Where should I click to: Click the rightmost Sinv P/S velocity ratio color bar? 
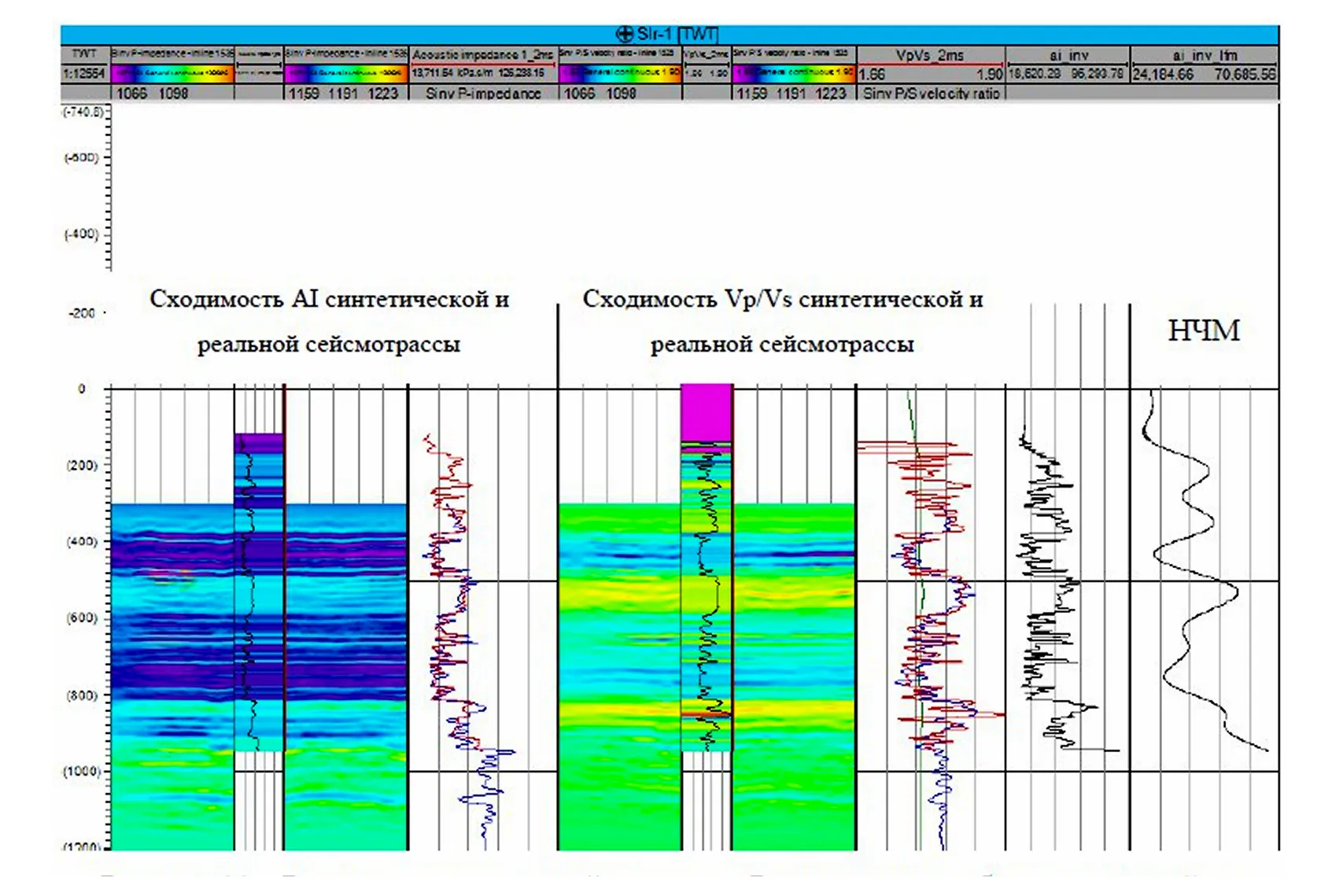click(x=793, y=73)
